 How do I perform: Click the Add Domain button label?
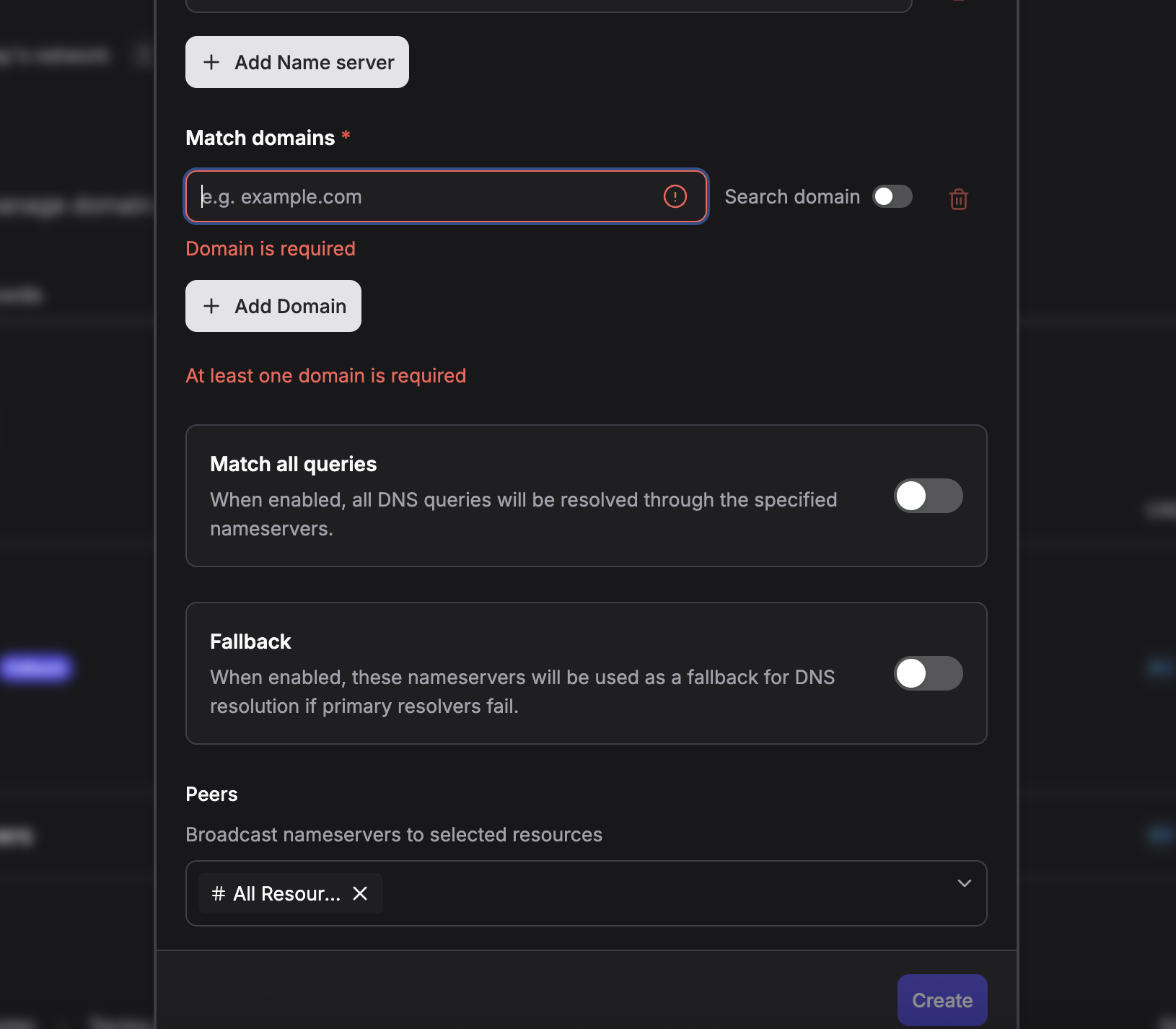[x=290, y=306]
